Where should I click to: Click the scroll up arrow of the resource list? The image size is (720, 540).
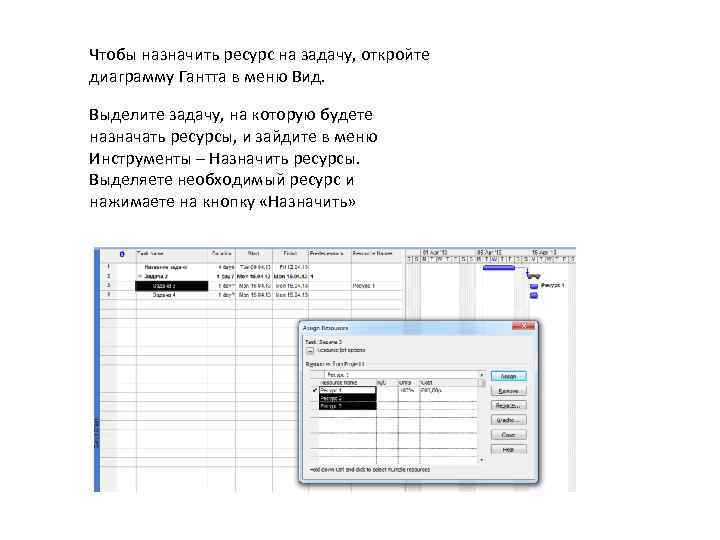pyautogui.click(x=482, y=375)
